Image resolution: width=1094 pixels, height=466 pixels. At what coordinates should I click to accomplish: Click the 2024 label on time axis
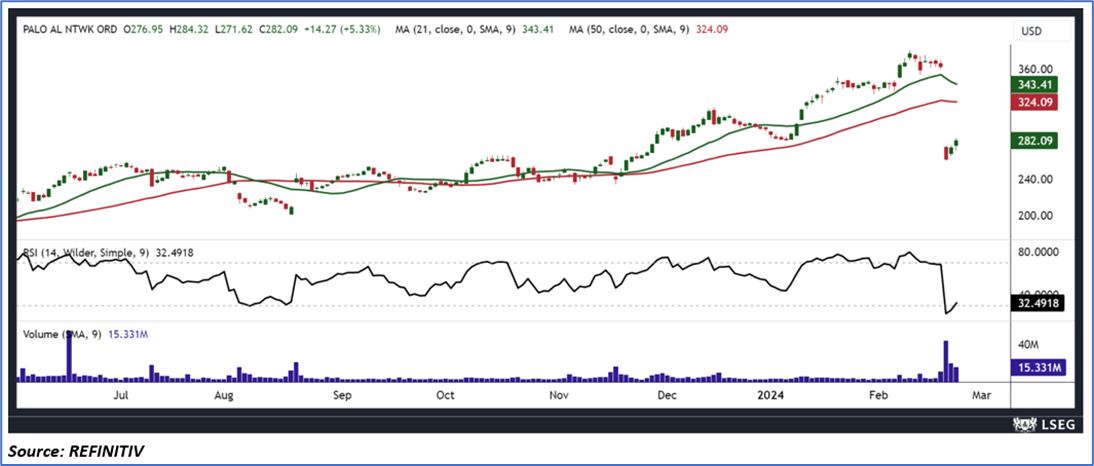(772, 396)
